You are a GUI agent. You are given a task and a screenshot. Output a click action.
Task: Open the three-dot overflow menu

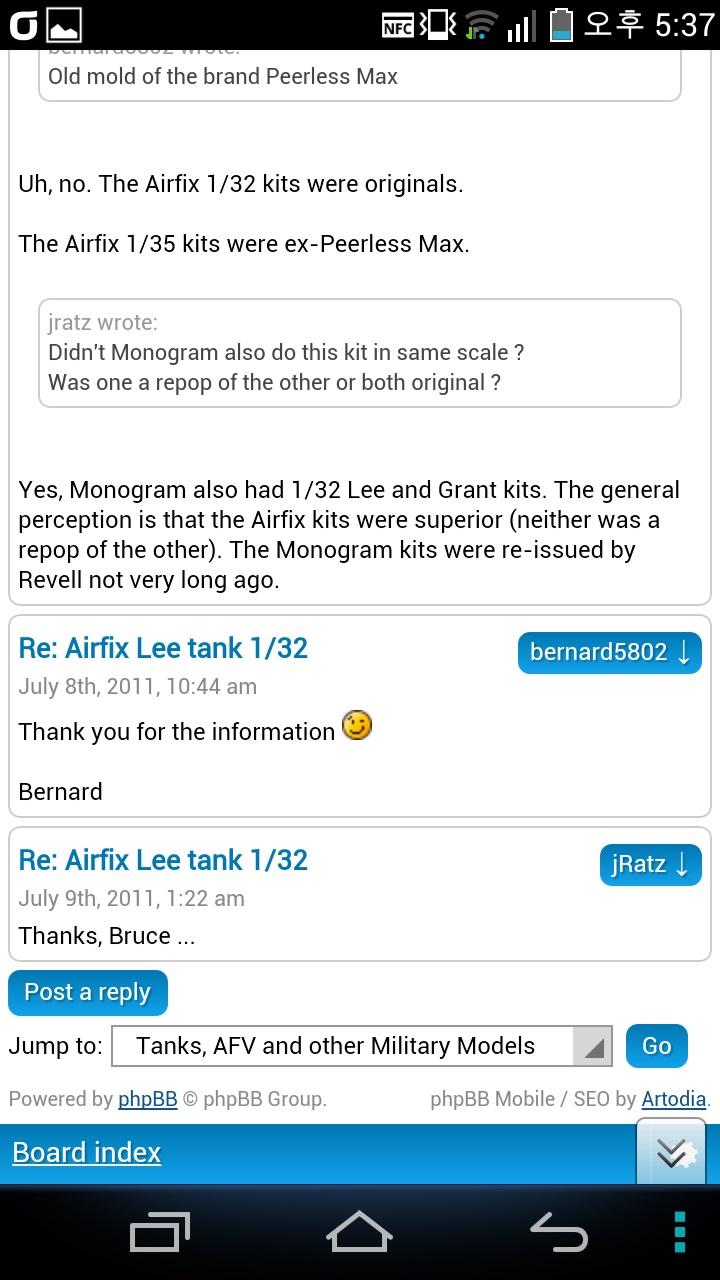pyautogui.click(x=680, y=1233)
